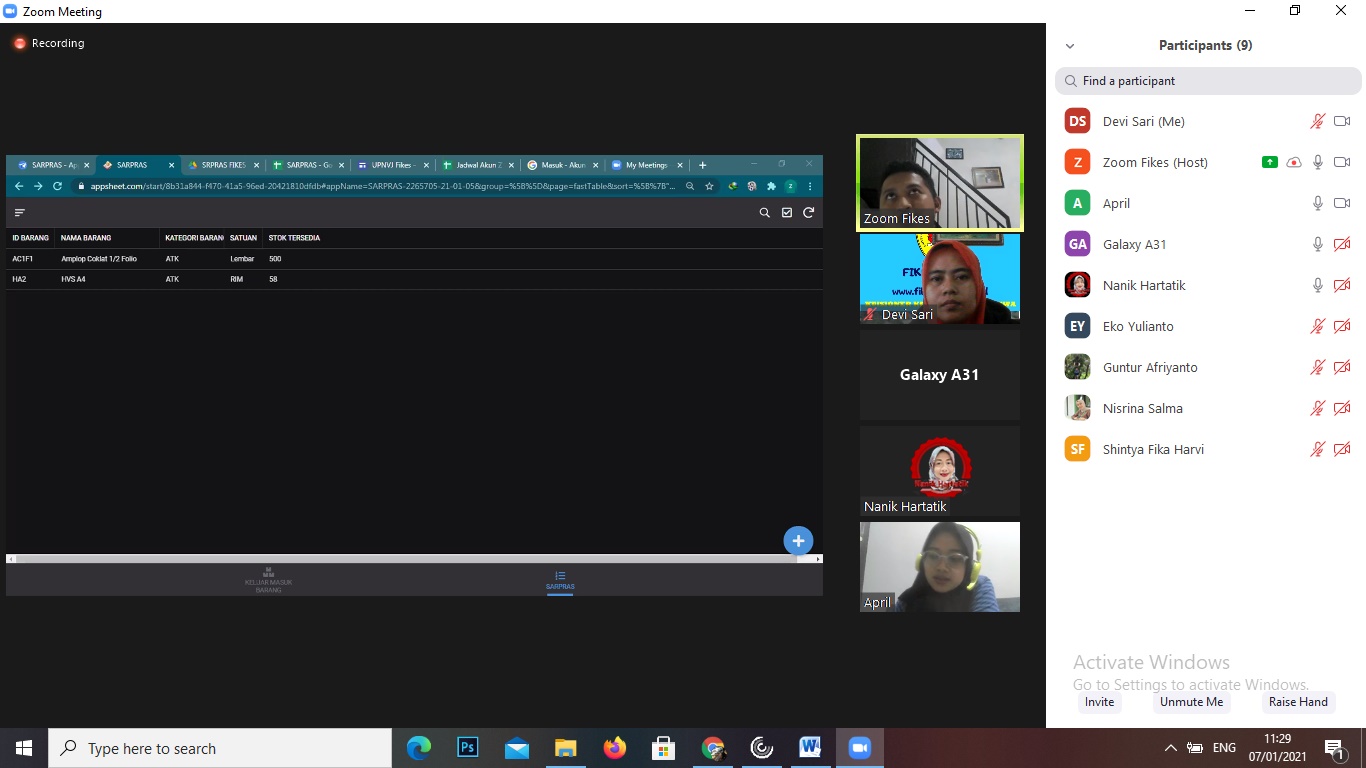Toggle Devi Sari's camera icon
Viewport: 1366px width, 768px height.
pos(1342,121)
